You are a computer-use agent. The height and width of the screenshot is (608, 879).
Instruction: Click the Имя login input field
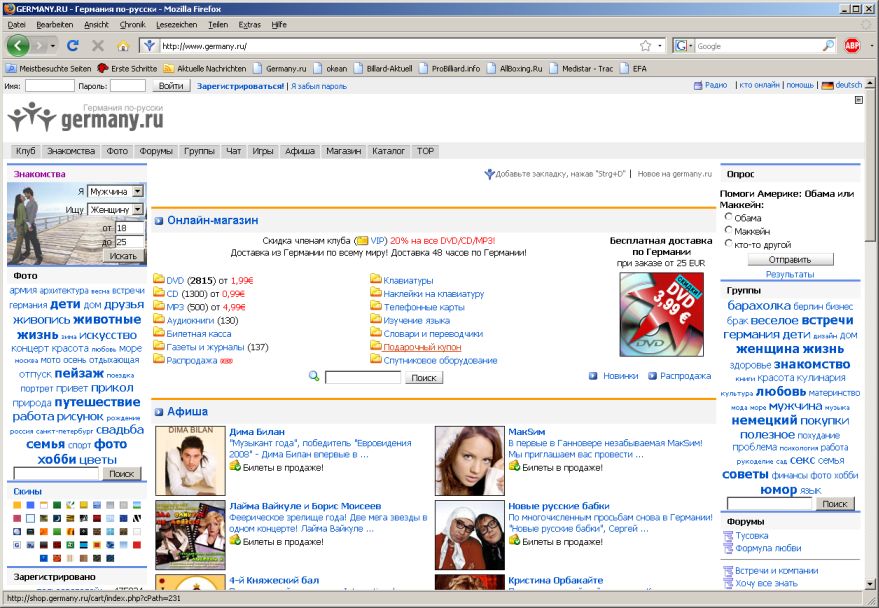[49, 86]
